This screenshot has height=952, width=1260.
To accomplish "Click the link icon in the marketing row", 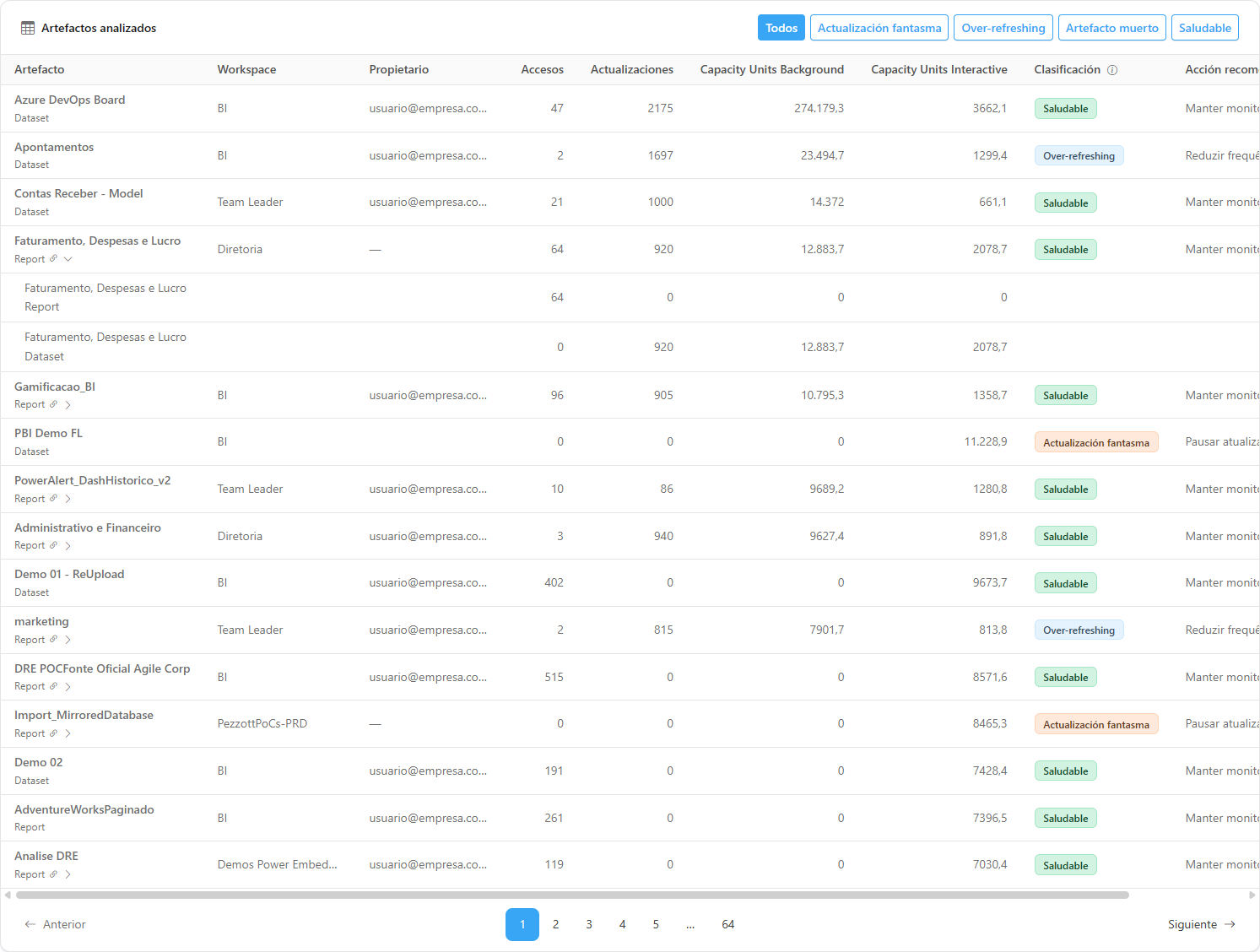I will [53, 640].
